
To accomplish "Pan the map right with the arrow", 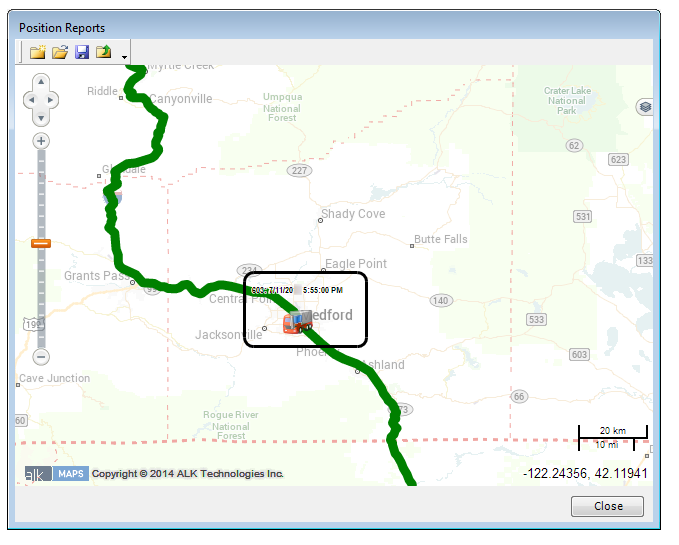I will pos(51,100).
